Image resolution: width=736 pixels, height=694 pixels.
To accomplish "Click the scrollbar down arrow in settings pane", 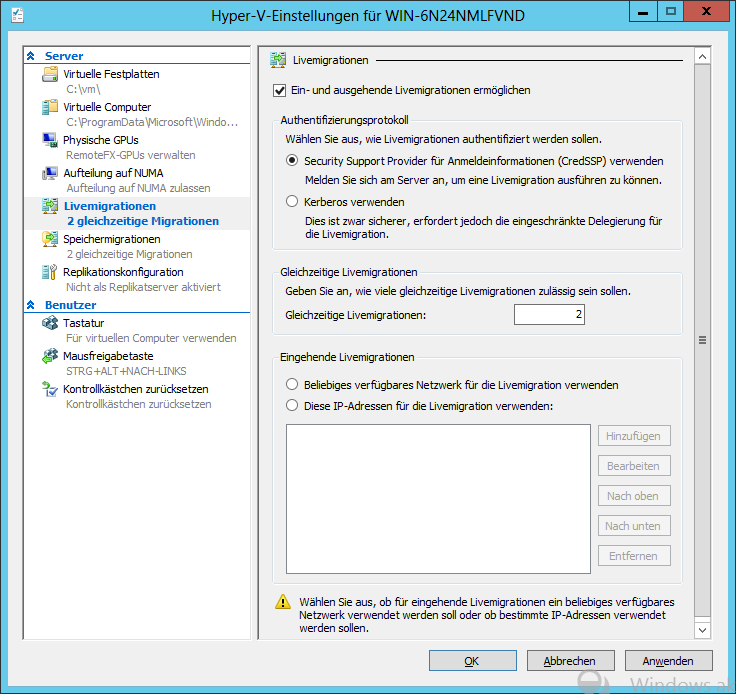I will (702, 630).
